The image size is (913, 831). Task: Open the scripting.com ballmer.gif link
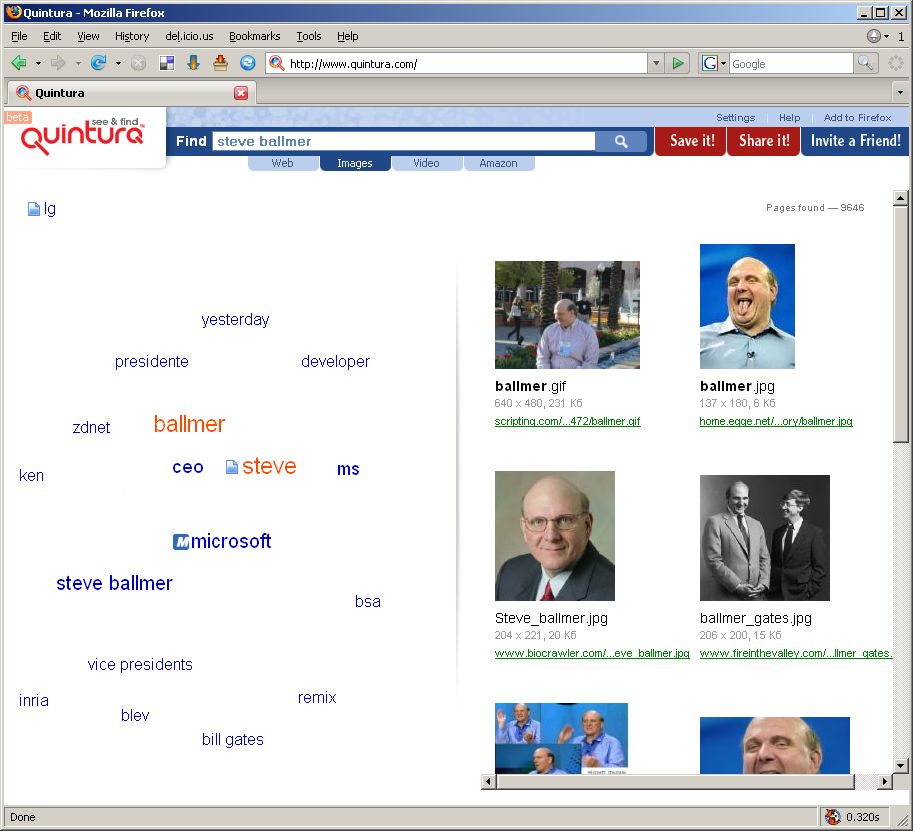tap(567, 421)
